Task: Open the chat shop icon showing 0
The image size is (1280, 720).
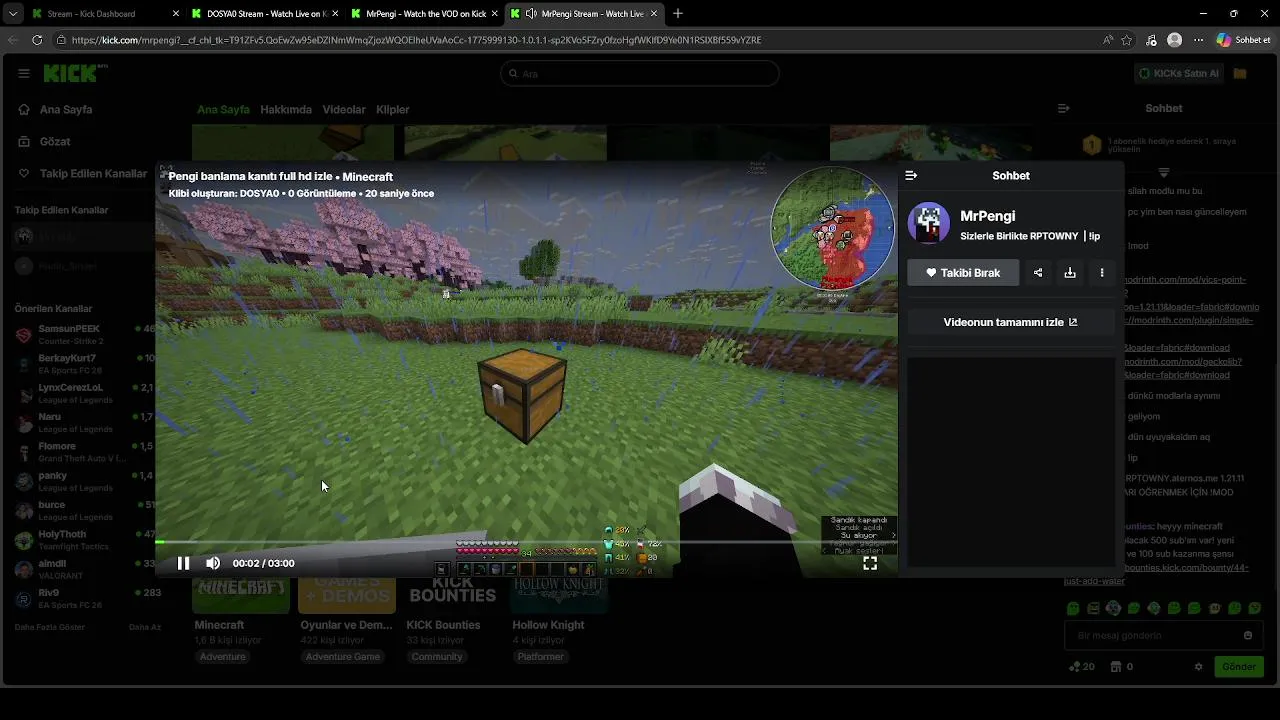Action: click(1122, 667)
